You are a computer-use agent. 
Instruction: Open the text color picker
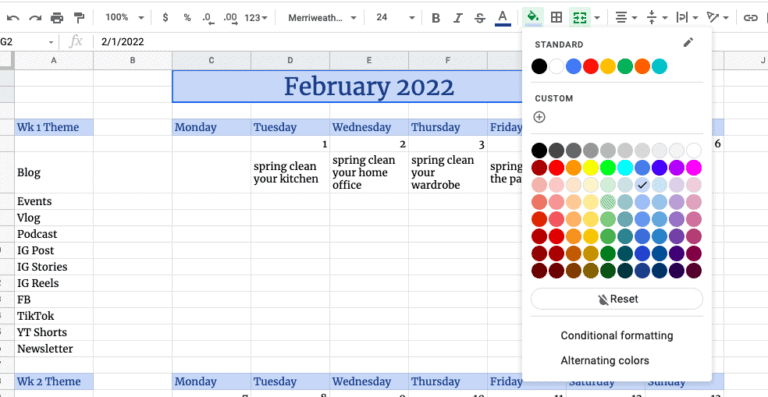pos(503,18)
